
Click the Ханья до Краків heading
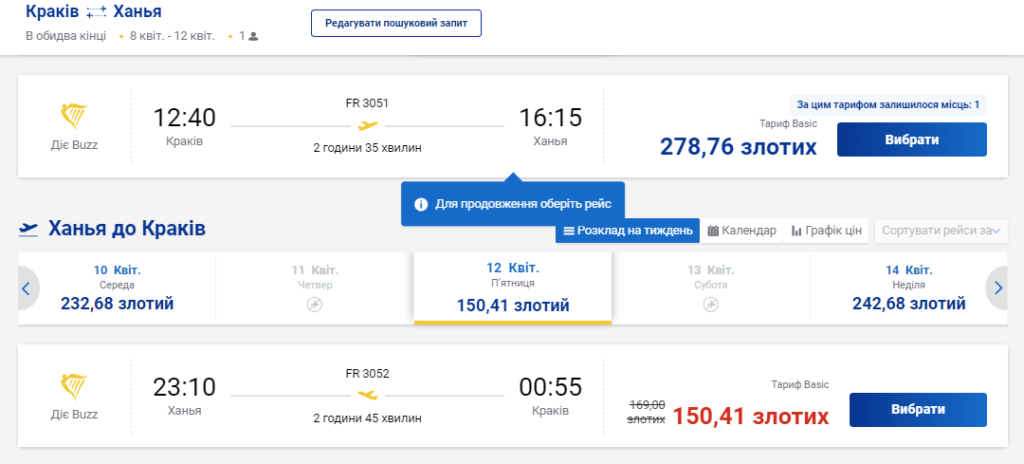point(127,229)
